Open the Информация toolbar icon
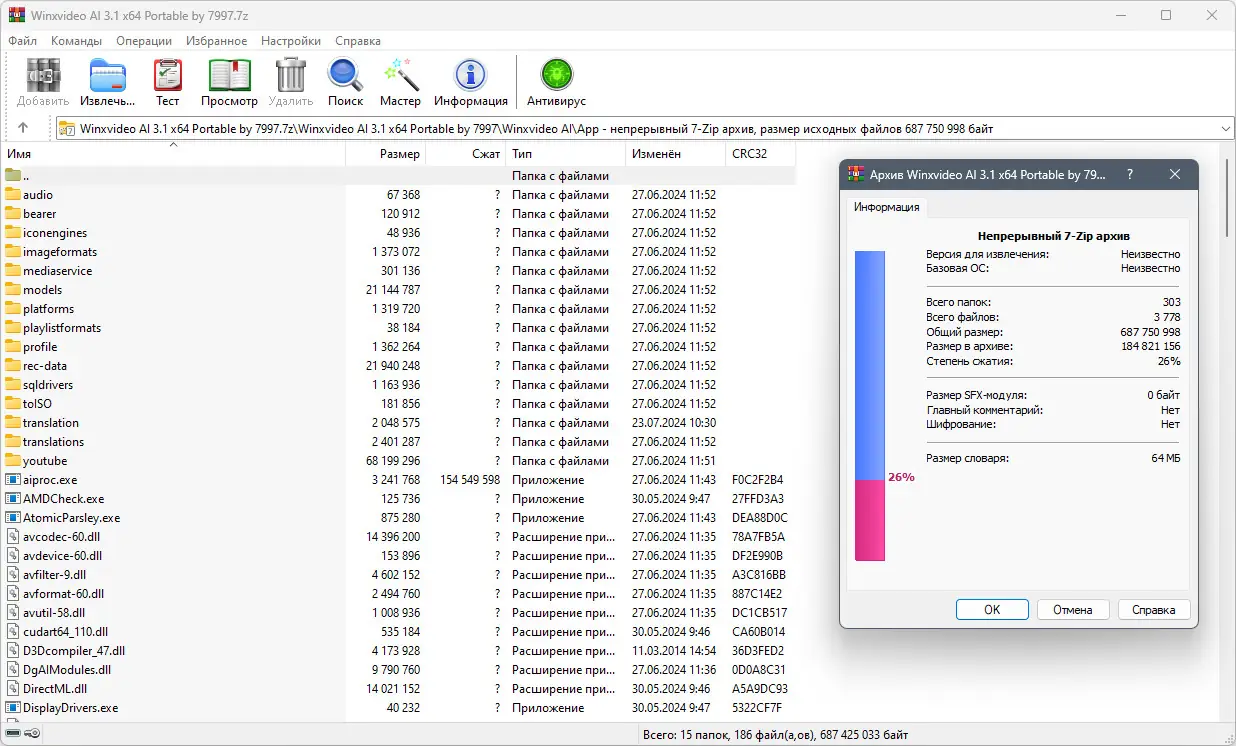The width and height of the screenshot is (1236, 746). pos(470,75)
